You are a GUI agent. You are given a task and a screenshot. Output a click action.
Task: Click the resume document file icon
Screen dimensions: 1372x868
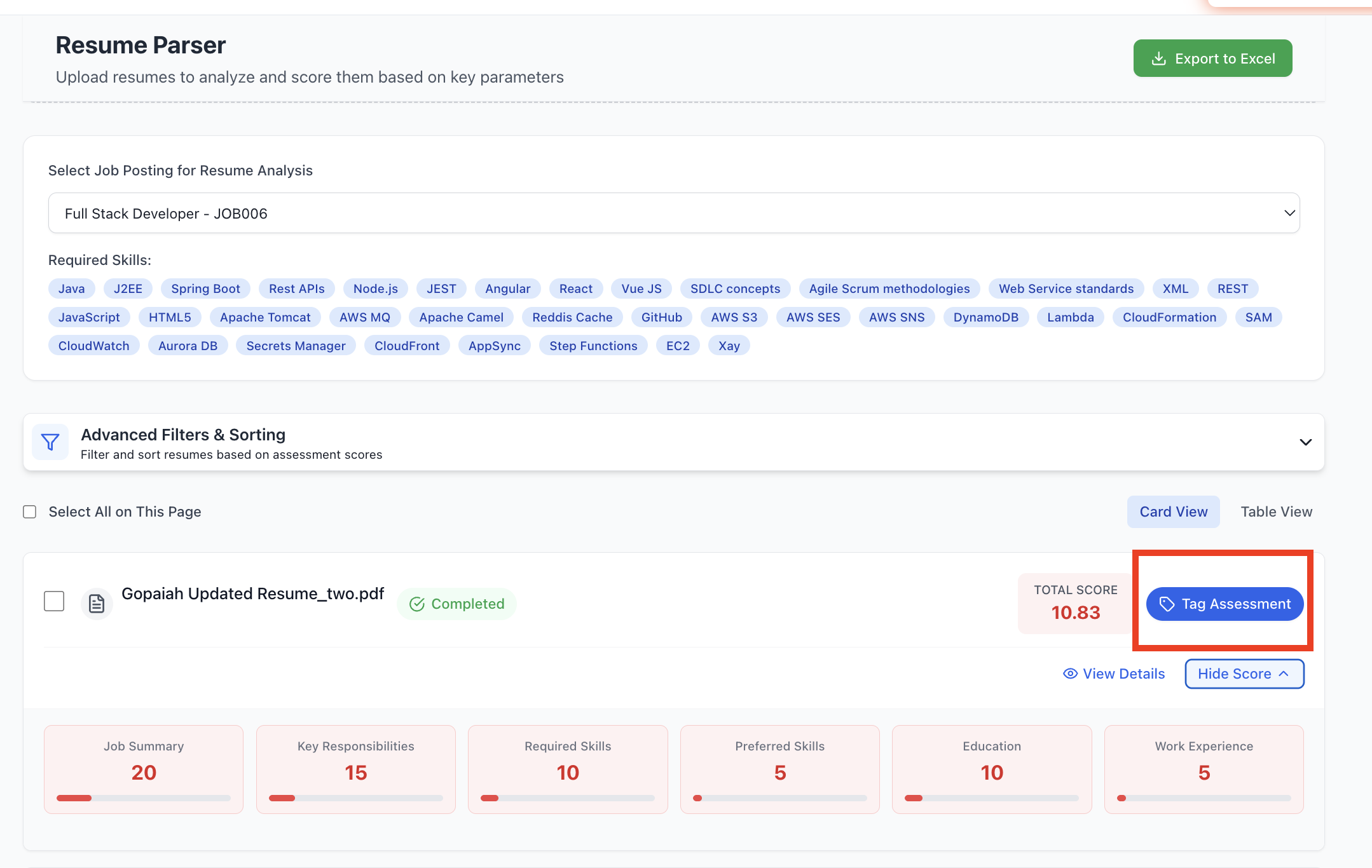click(x=97, y=604)
